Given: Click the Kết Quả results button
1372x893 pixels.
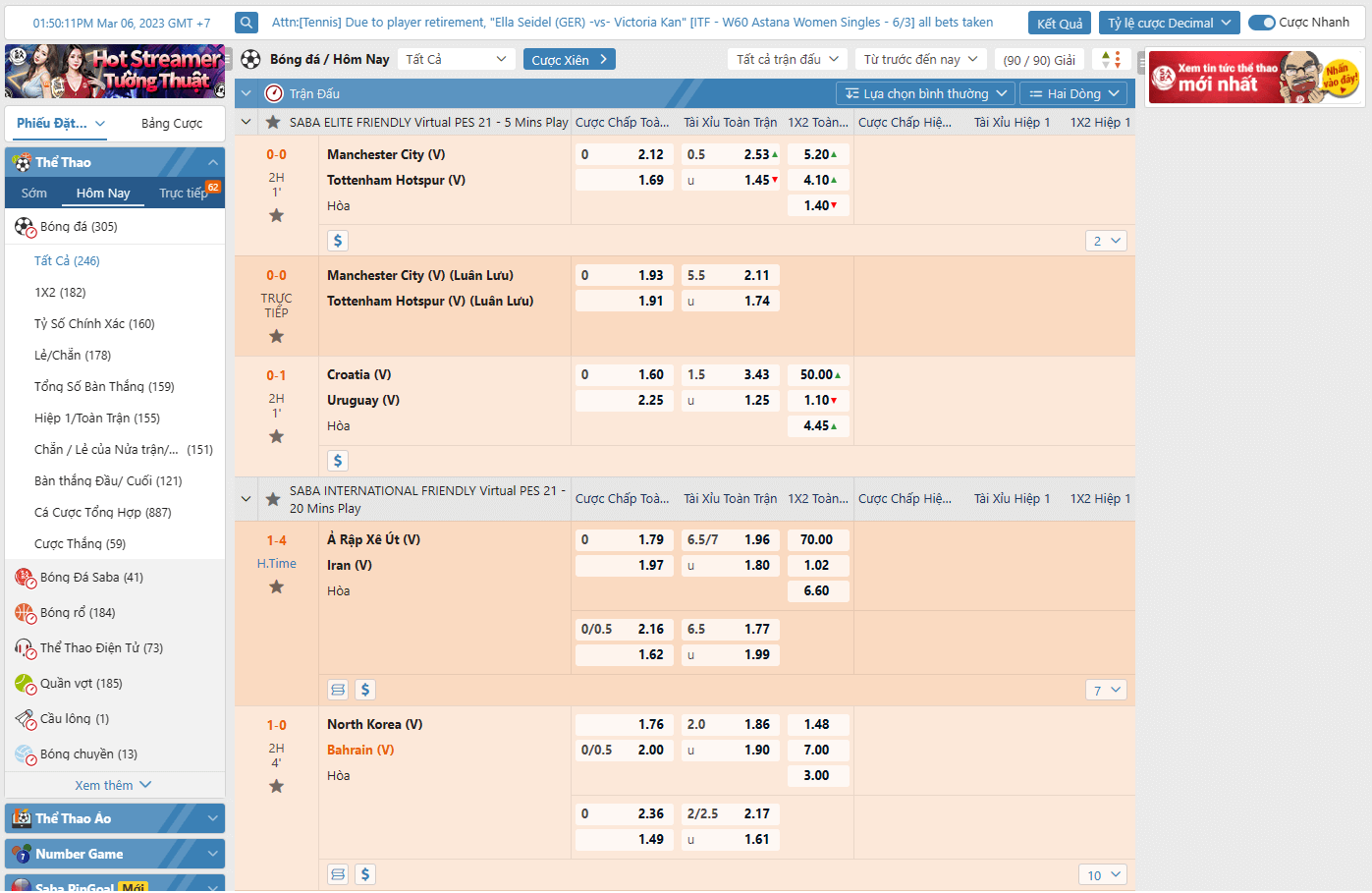Looking at the screenshot, I should pyautogui.click(x=1060, y=23).
